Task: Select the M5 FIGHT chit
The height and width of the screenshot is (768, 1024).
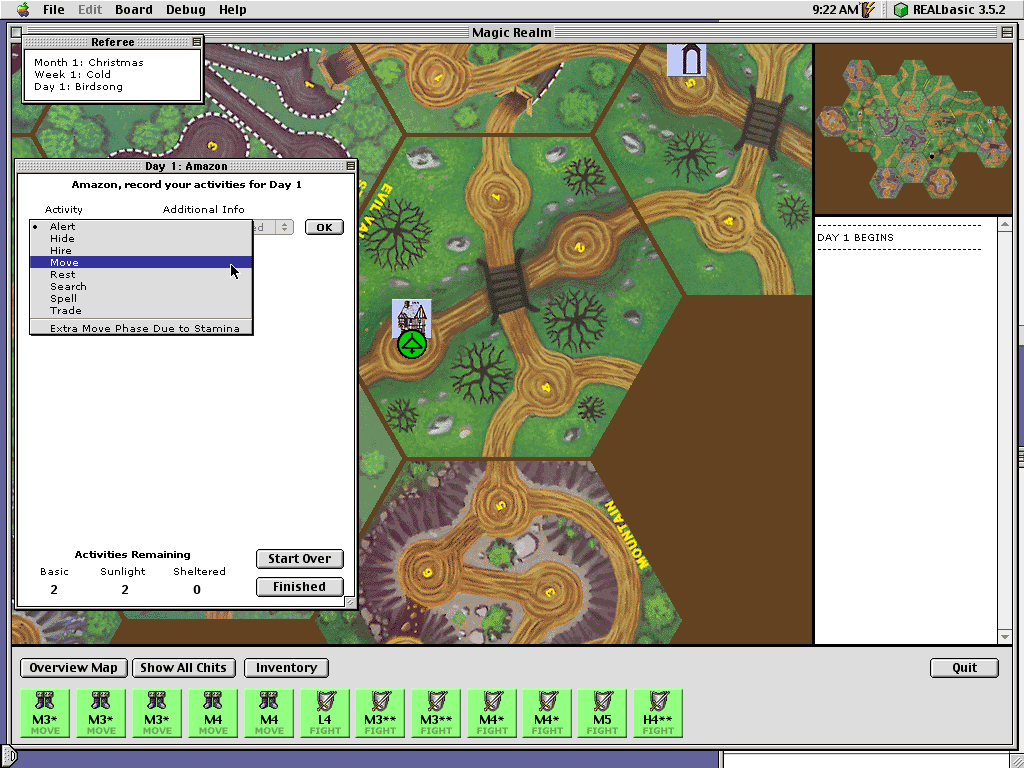Action: point(602,713)
